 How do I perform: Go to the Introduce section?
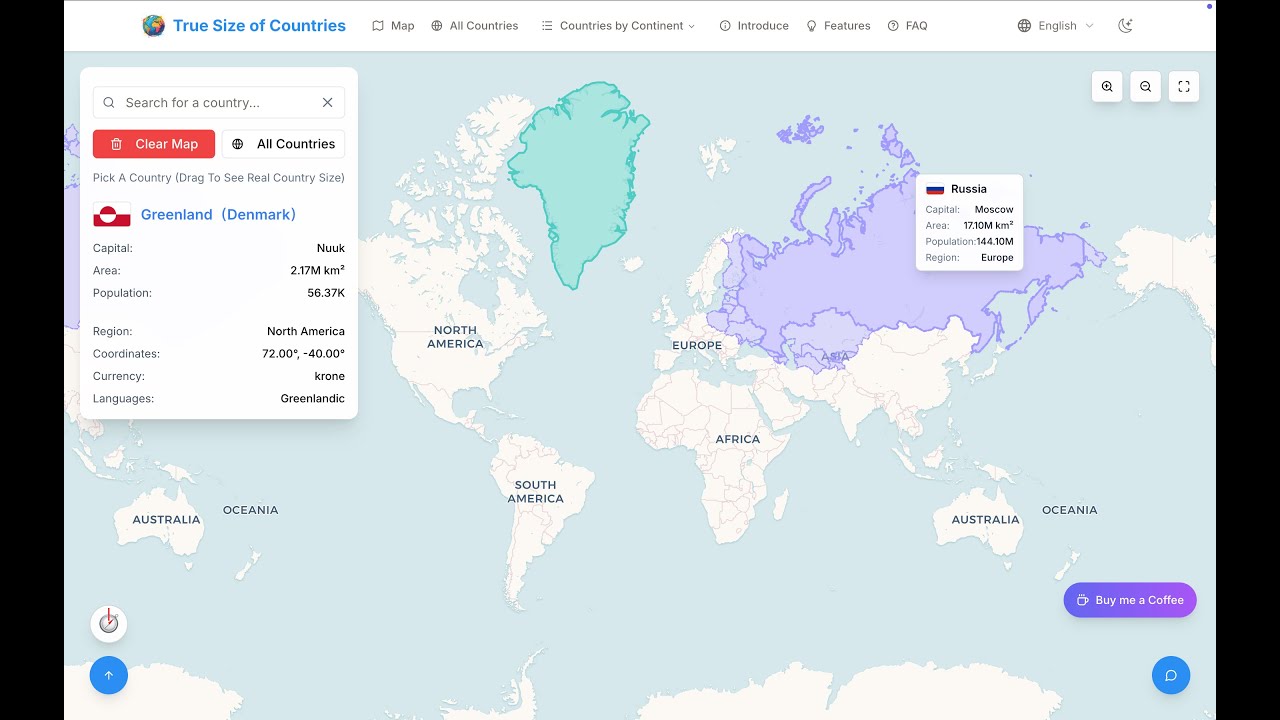[x=754, y=26]
